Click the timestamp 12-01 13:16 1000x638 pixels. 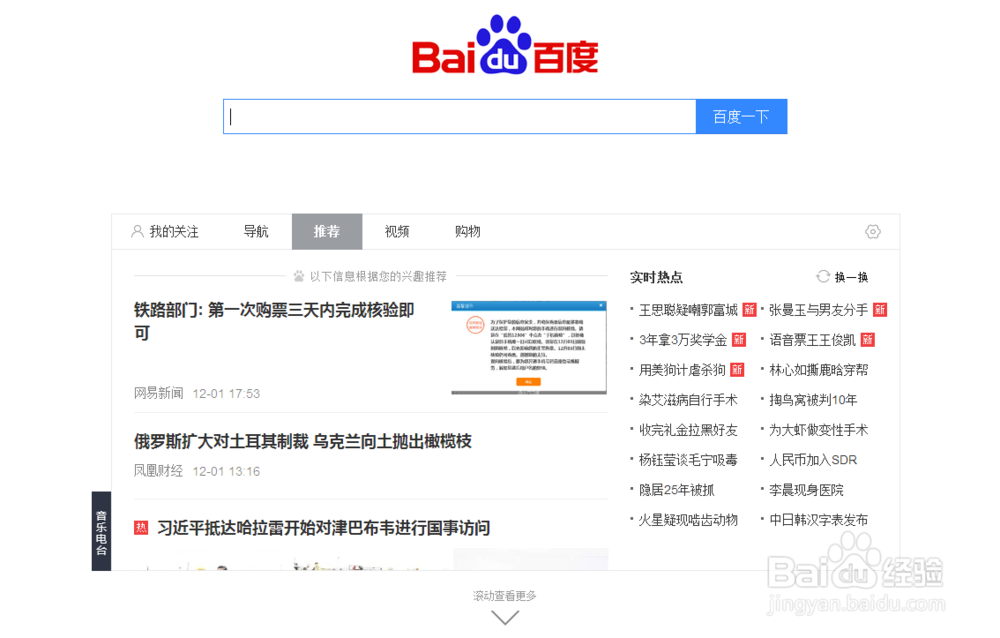pos(226,471)
